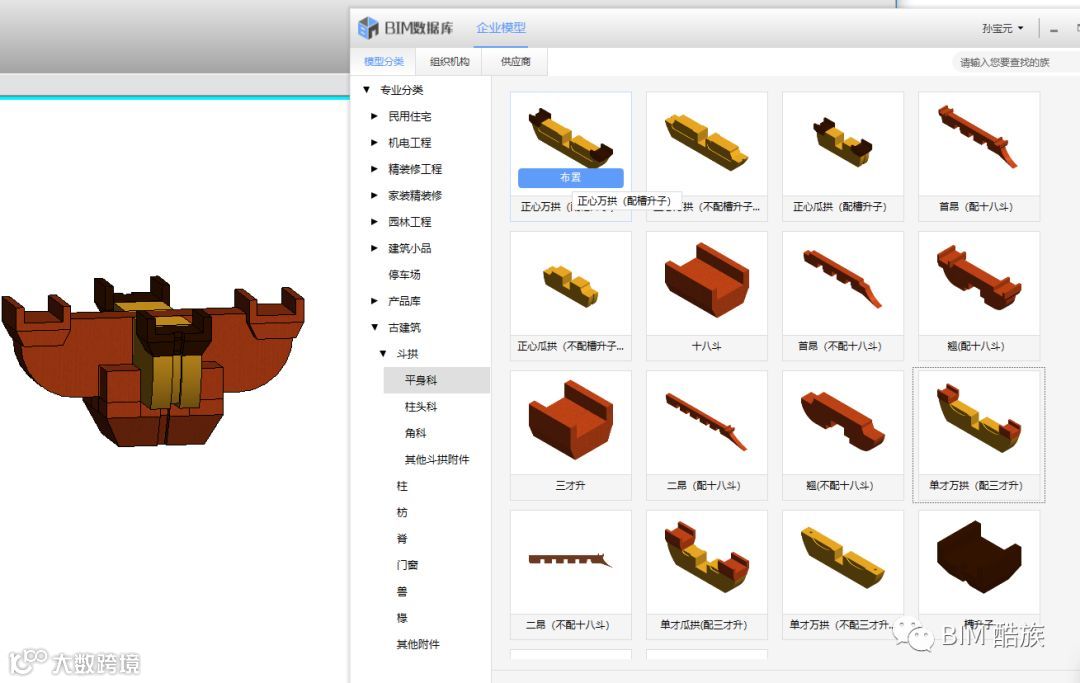Minimize the BIM数据库 window
Viewport: 1080px width, 683px height.
(x=1054, y=30)
